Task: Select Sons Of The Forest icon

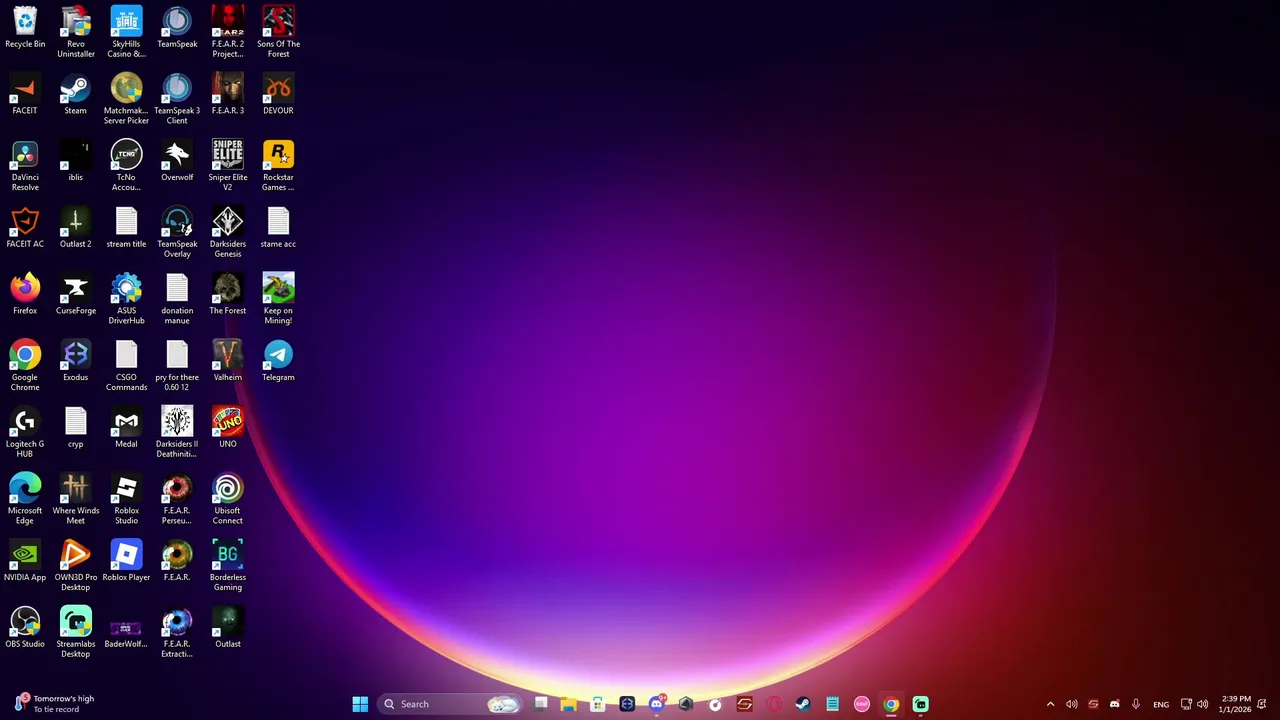Action: pos(278,32)
